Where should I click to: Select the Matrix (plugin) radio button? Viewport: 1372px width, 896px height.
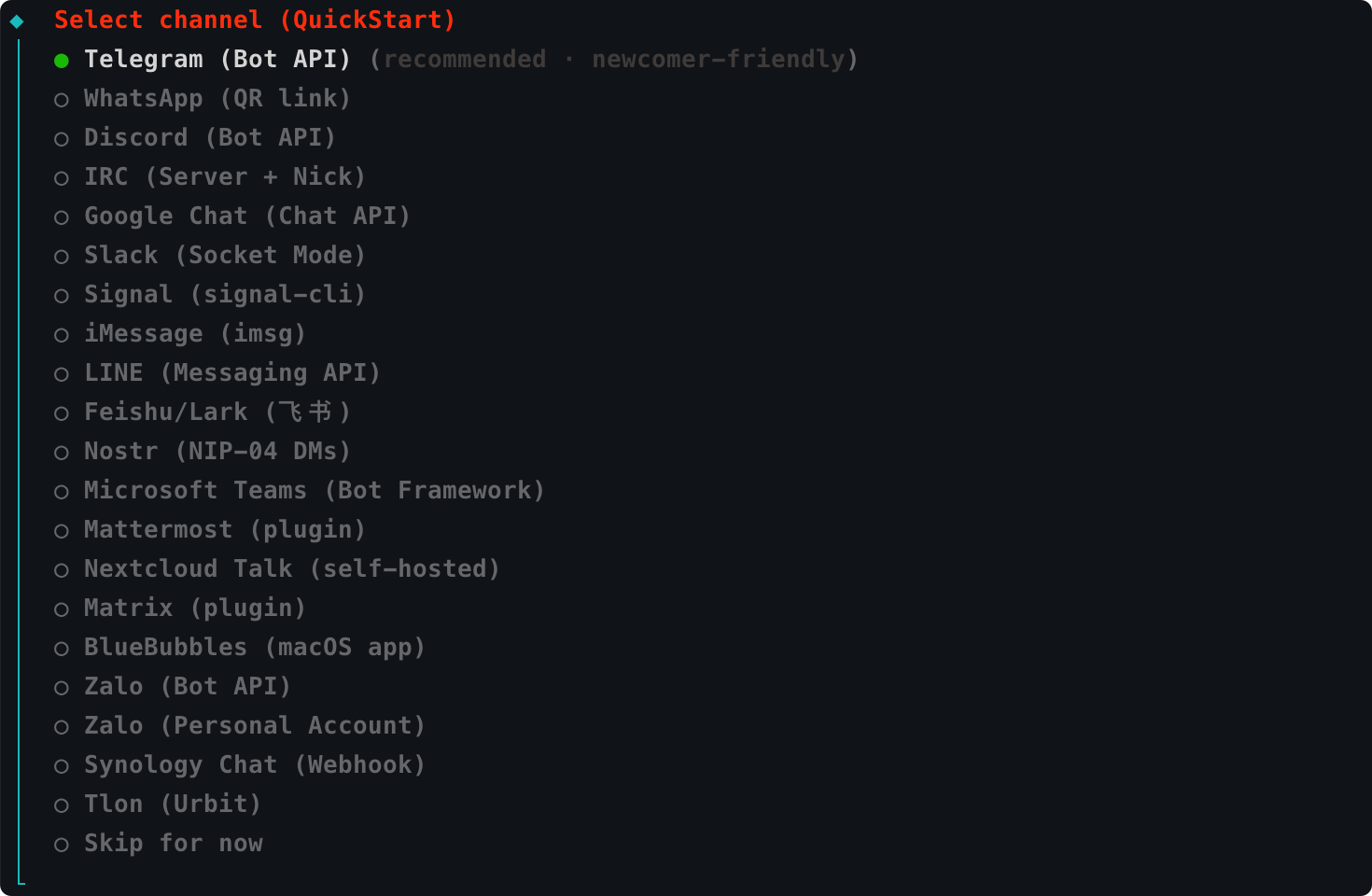tap(62, 609)
